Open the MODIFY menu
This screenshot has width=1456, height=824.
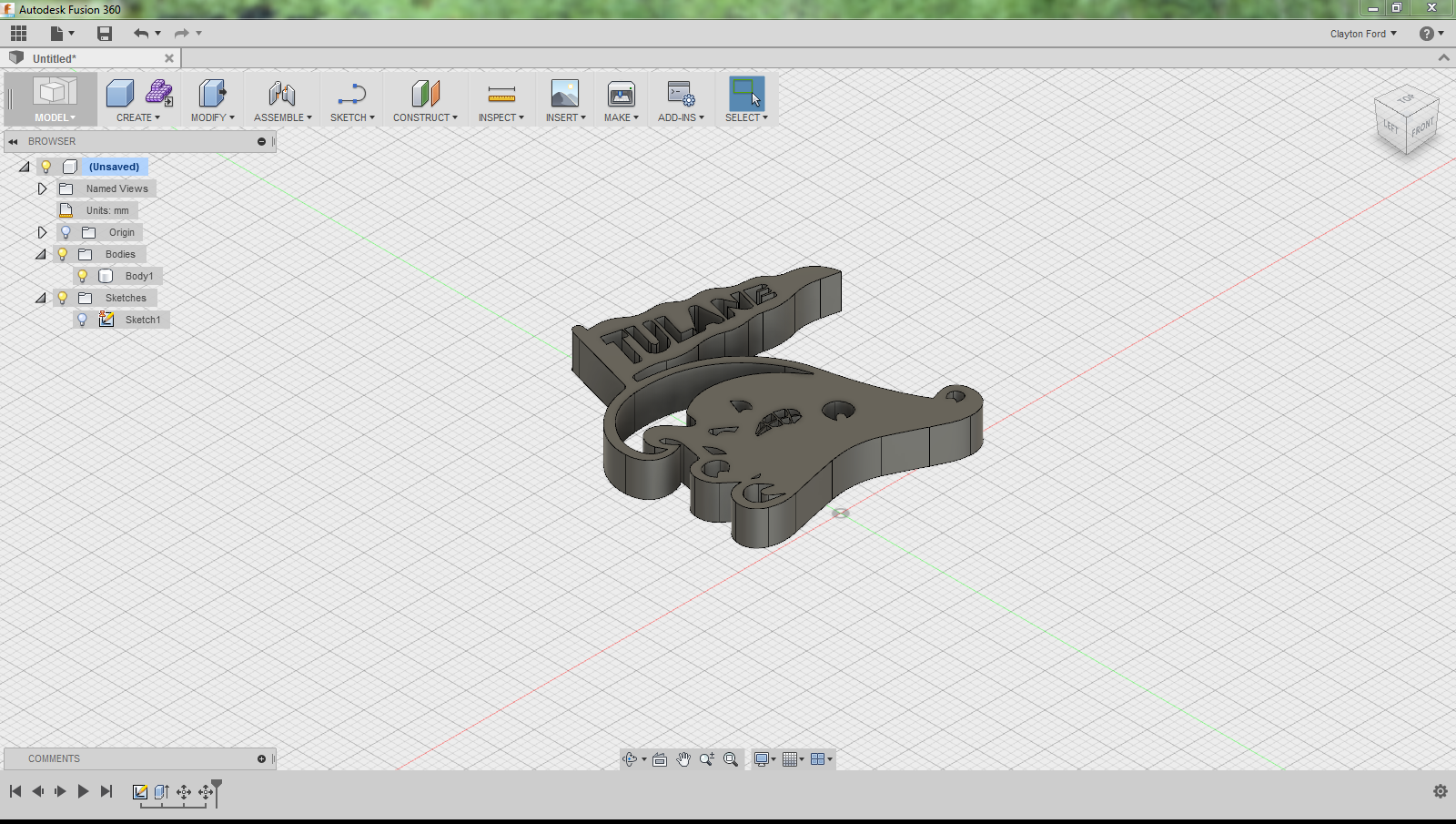(x=213, y=117)
